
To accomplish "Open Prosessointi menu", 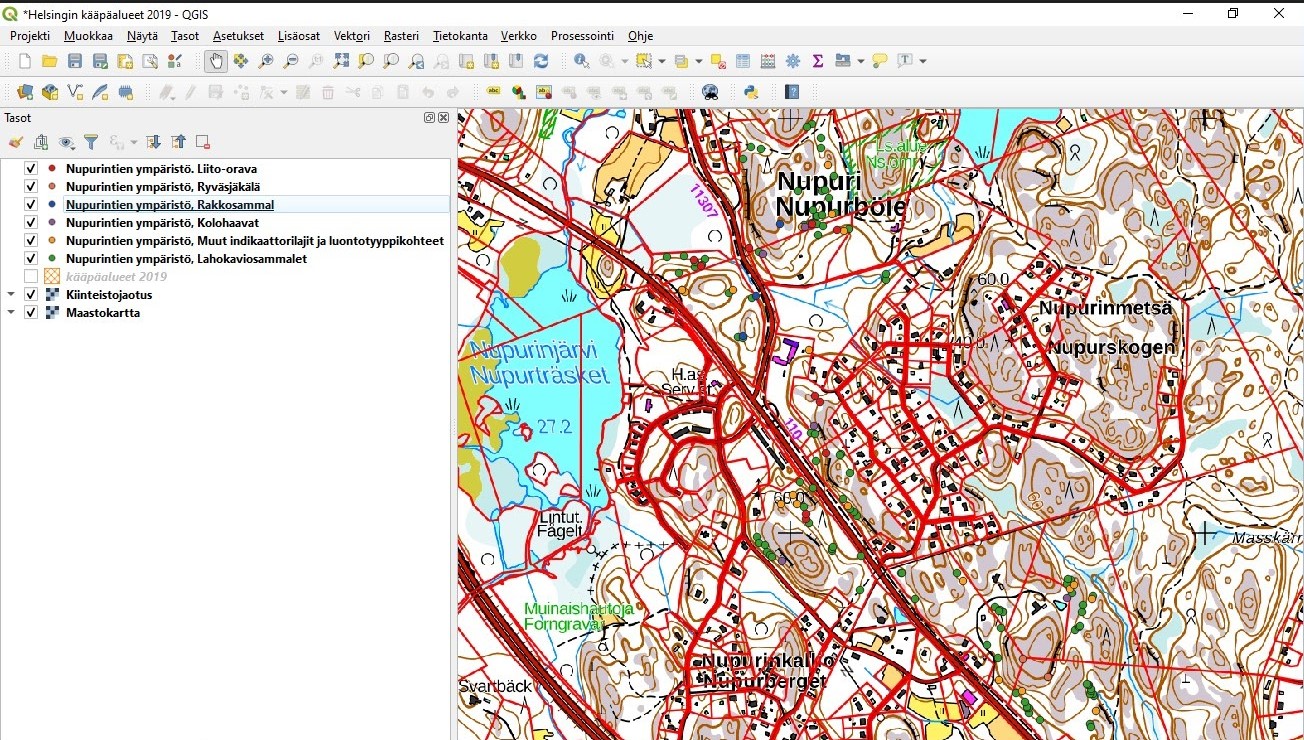I will click(582, 36).
